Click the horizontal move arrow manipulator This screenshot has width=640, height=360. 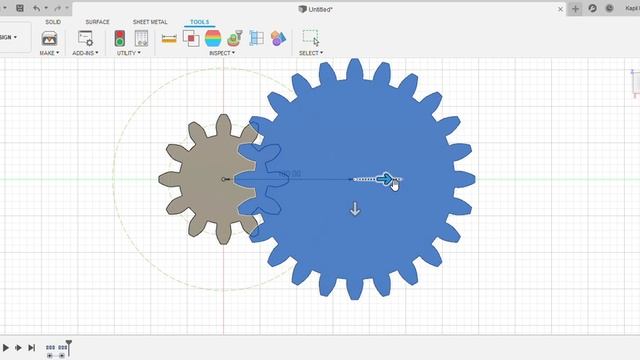[x=384, y=179]
